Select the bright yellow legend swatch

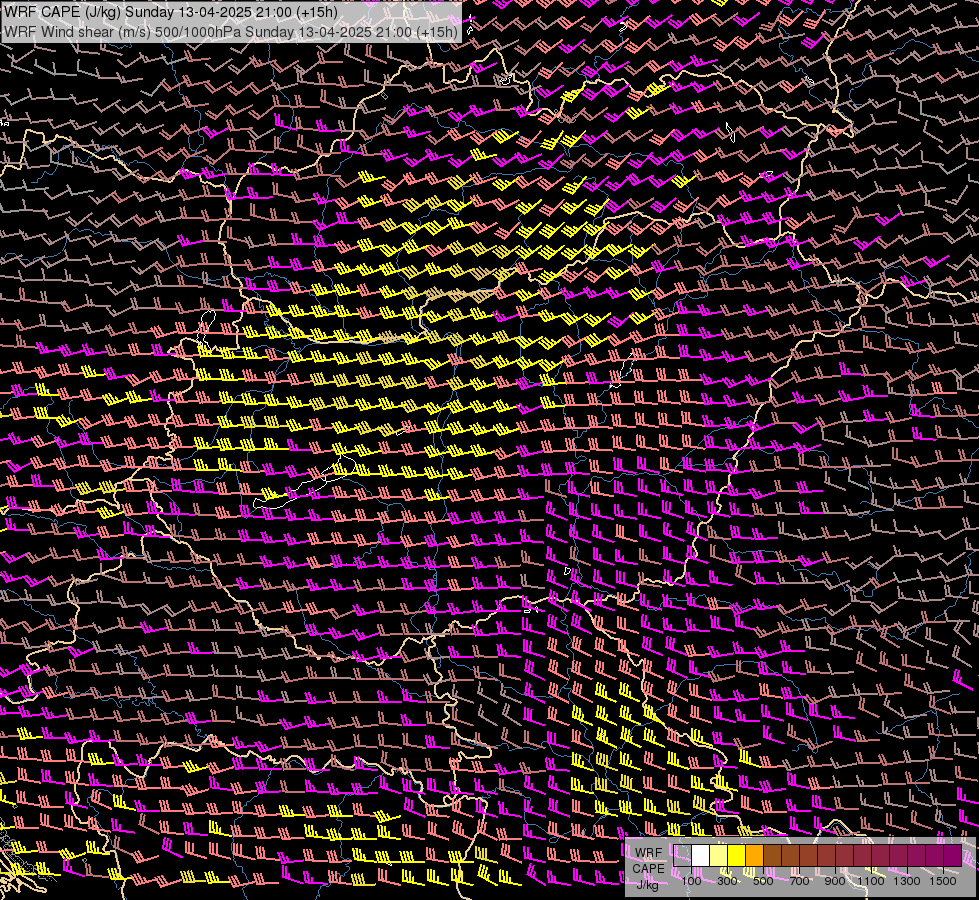(x=737, y=855)
